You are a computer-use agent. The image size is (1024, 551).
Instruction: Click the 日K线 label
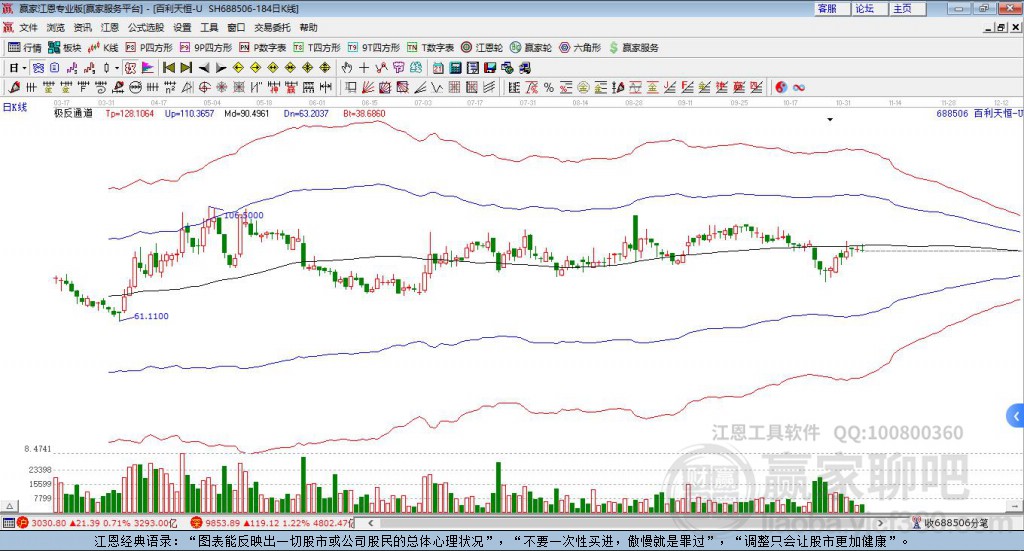click(x=14, y=107)
